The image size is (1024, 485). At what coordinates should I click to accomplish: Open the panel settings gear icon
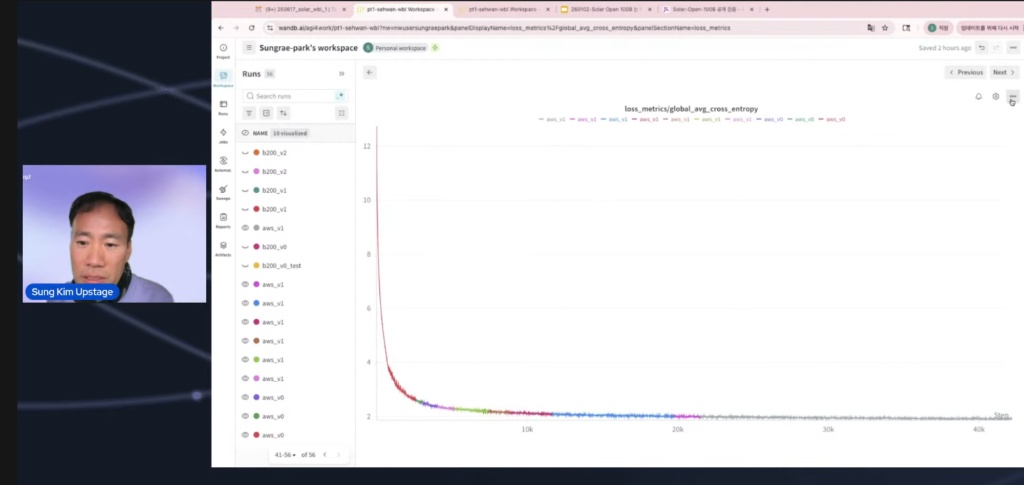tap(995, 97)
